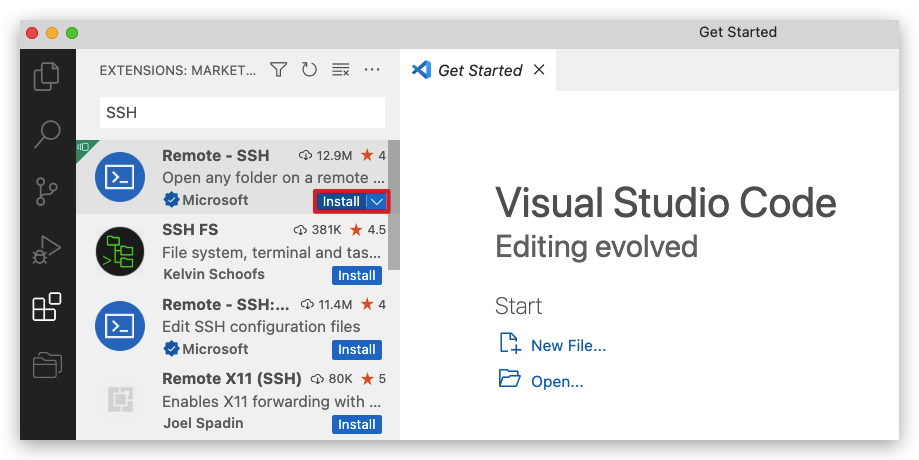Refresh the extensions list
This screenshot has height=460, width=919.
[x=309, y=70]
